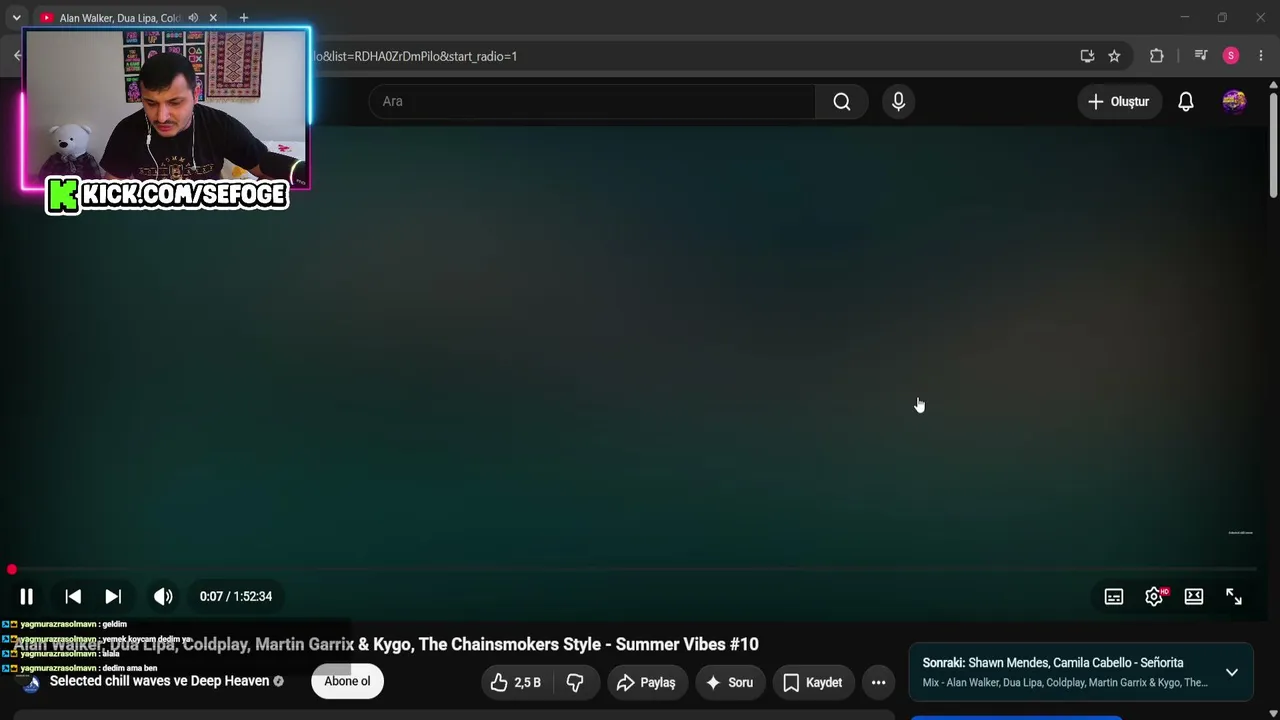
Task: Toggle the player fullscreen mode
Action: point(1234,596)
